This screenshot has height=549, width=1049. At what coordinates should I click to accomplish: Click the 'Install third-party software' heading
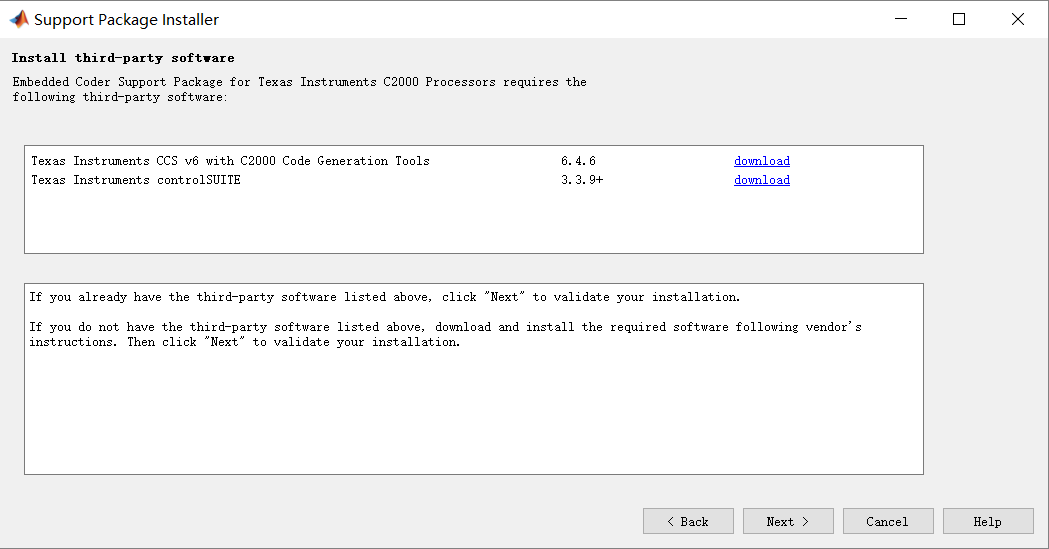(x=123, y=58)
